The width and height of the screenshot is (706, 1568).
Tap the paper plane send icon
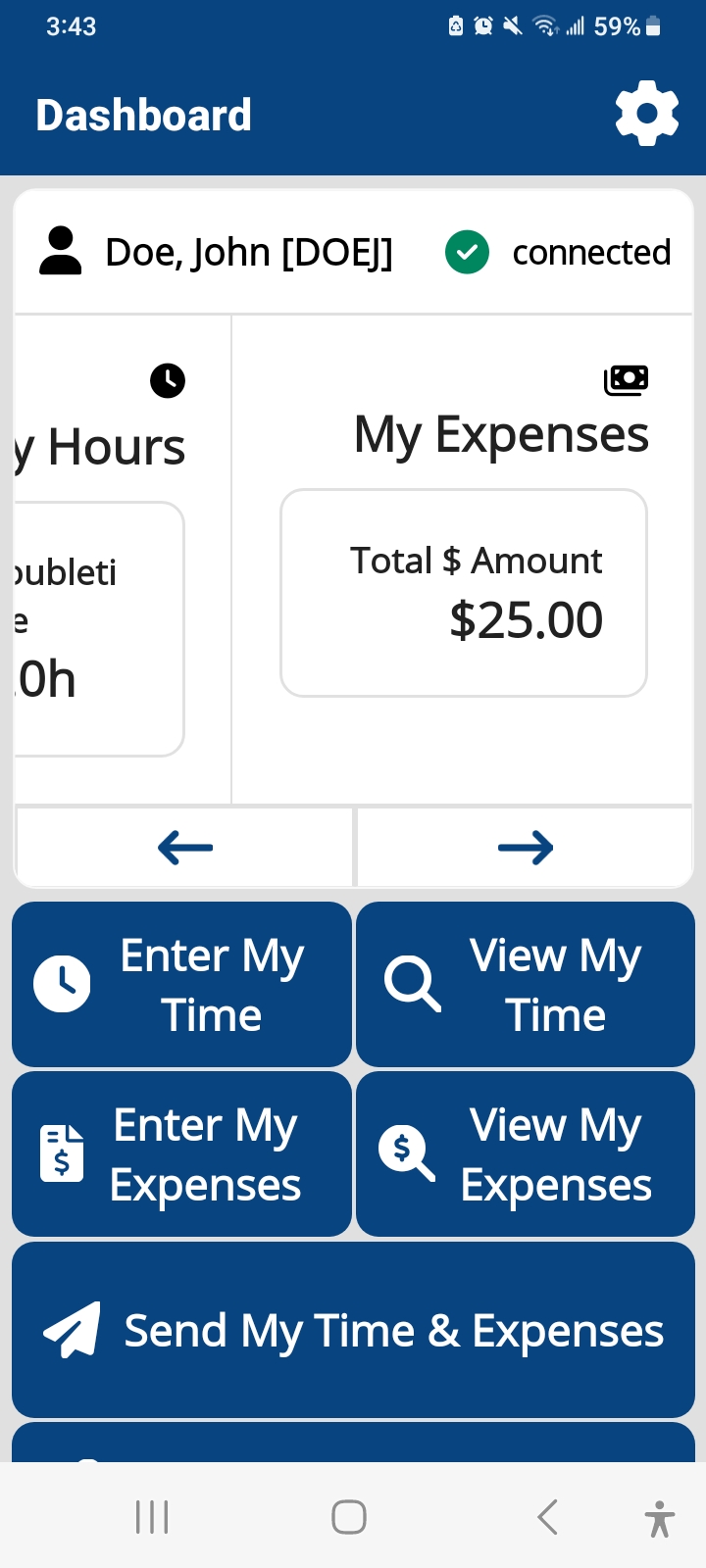click(73, 1330)
